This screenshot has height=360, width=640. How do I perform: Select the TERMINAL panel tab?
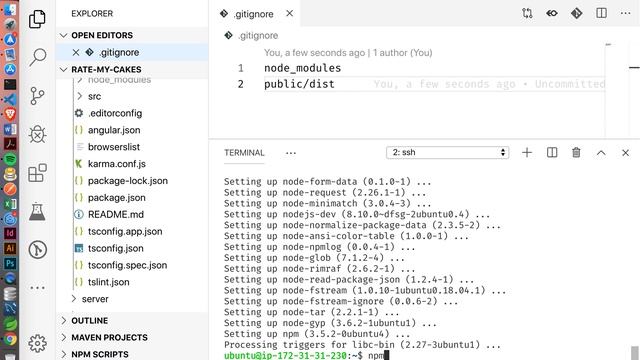(x=244, y=153)
